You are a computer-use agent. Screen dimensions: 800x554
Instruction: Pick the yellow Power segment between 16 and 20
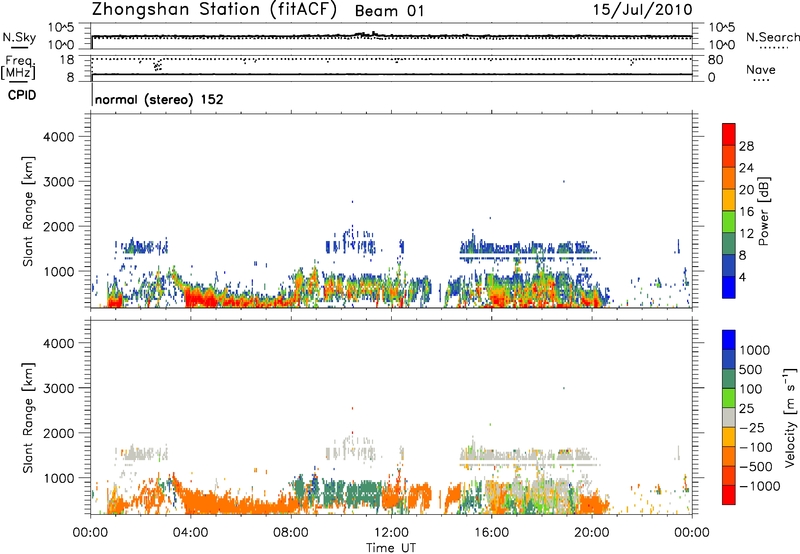[x=729, y=200]
